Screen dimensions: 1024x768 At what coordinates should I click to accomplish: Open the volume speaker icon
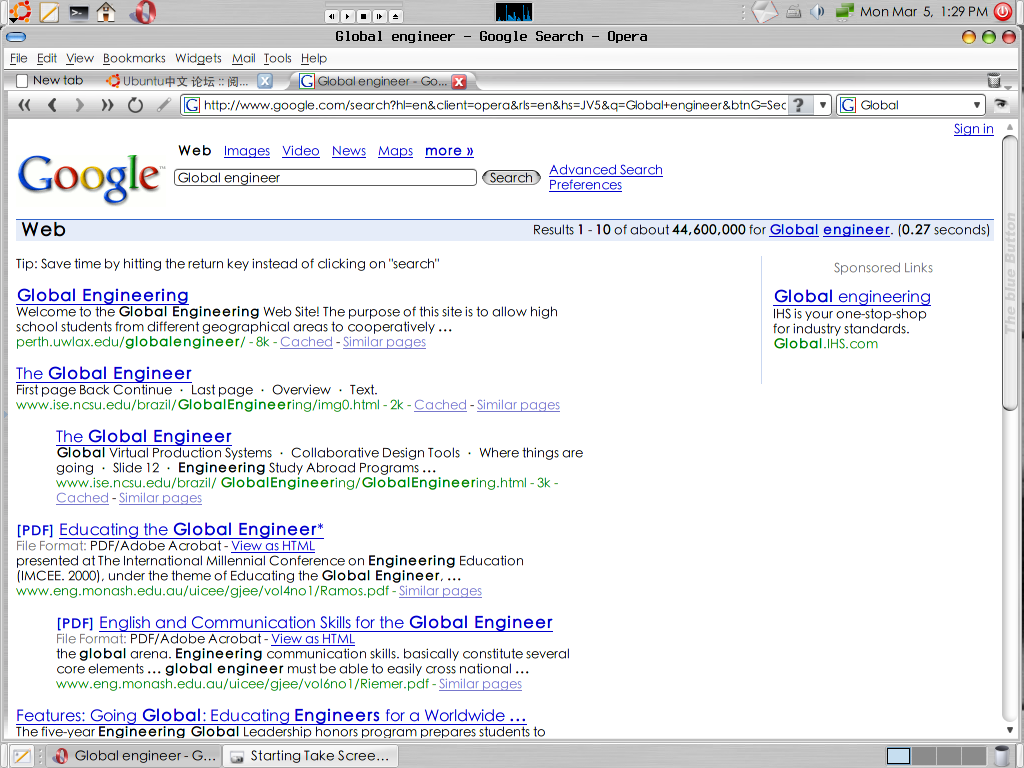click(817, 12)
